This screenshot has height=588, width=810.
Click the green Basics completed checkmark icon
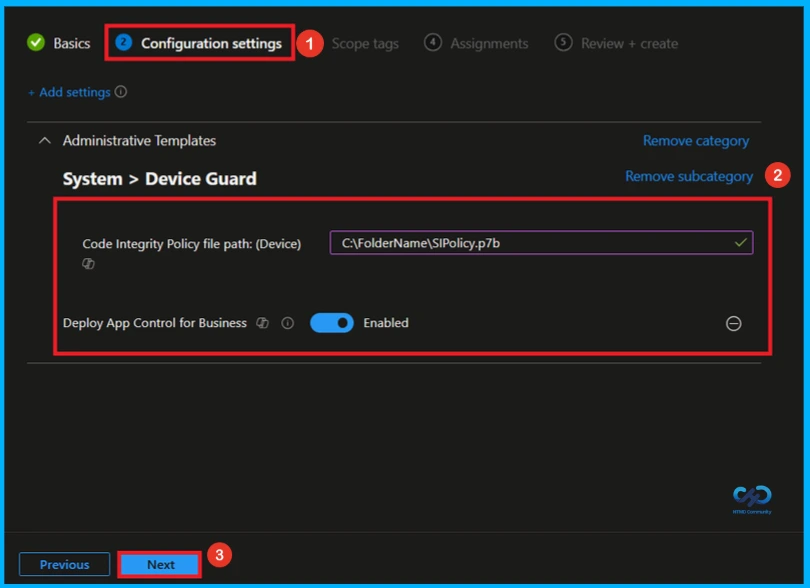point(36,43)
